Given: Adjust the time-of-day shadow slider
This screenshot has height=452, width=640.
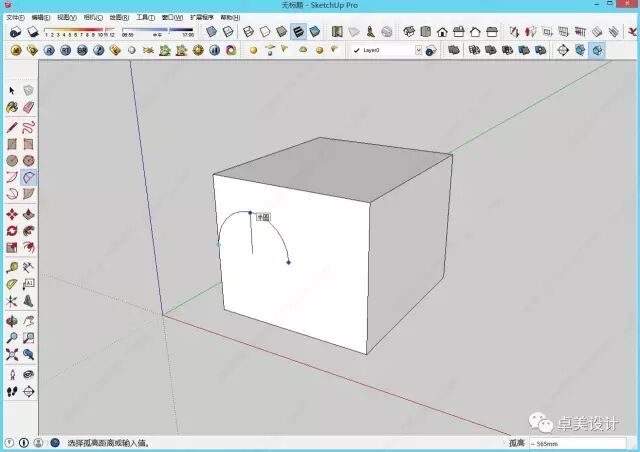Looking at the screenshot, I should pyautogui.click(x=158, y=30).
